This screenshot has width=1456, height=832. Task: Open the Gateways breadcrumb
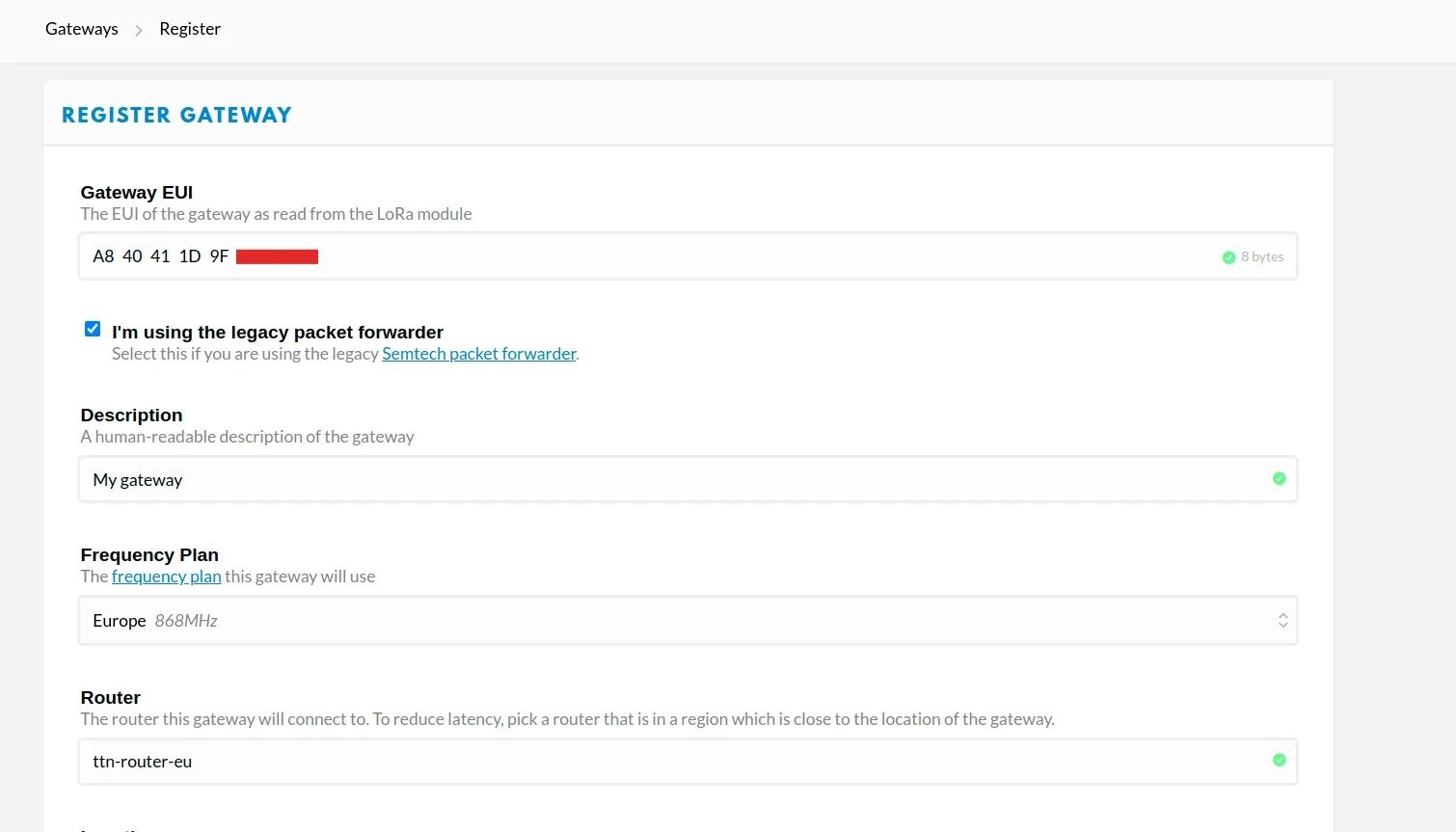pos(82,29)
